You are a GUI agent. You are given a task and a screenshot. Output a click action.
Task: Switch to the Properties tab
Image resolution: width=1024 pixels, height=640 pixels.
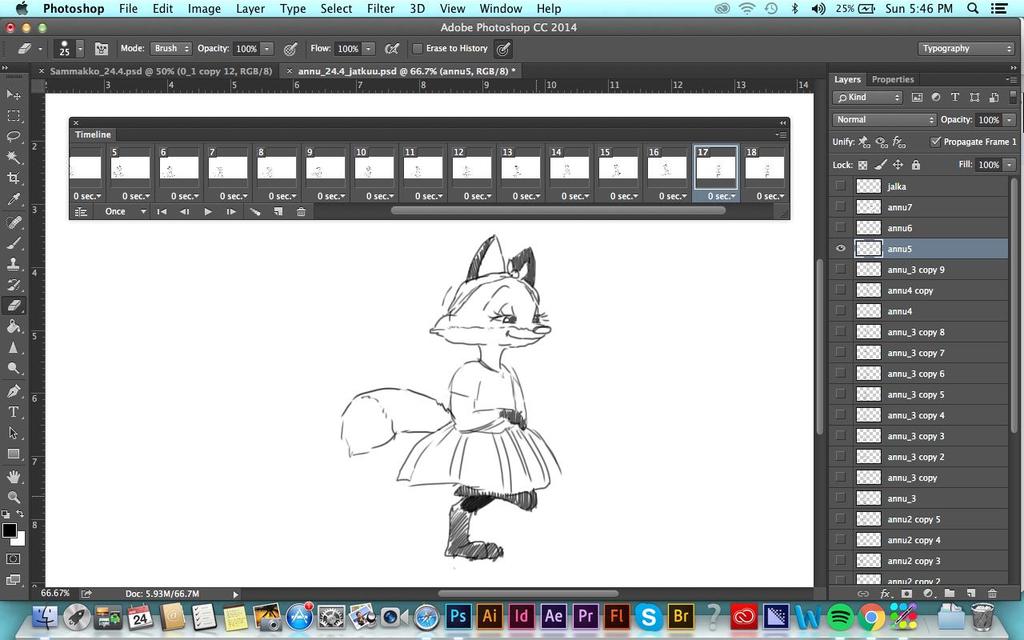893,80
